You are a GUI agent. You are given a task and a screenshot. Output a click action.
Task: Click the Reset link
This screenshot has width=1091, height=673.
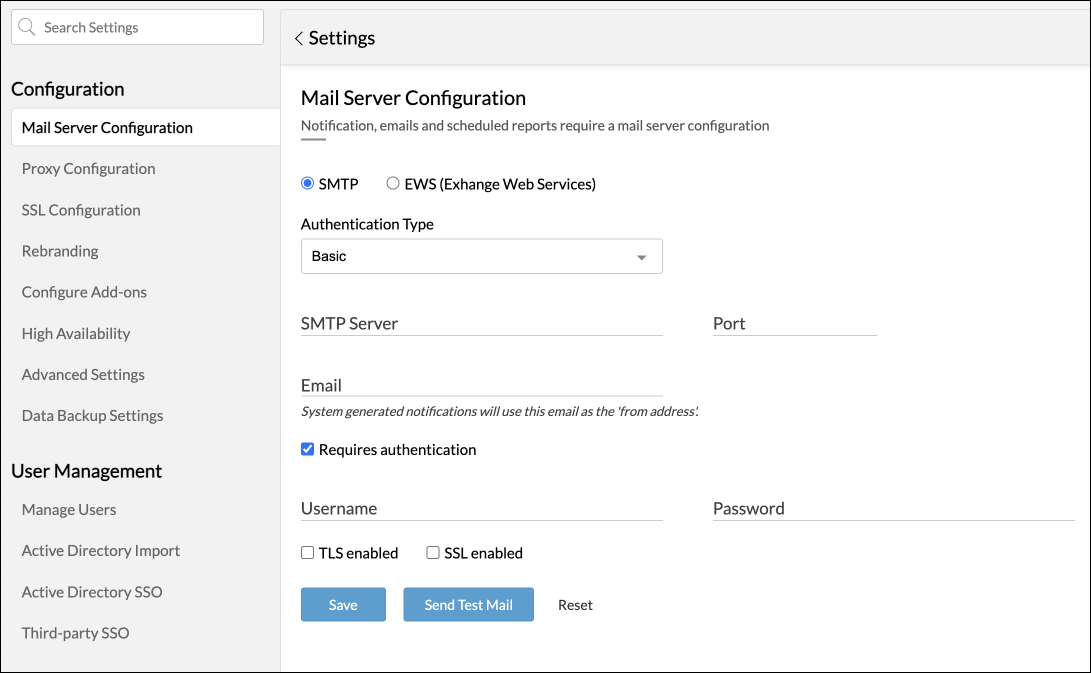(x=575, y=605)
